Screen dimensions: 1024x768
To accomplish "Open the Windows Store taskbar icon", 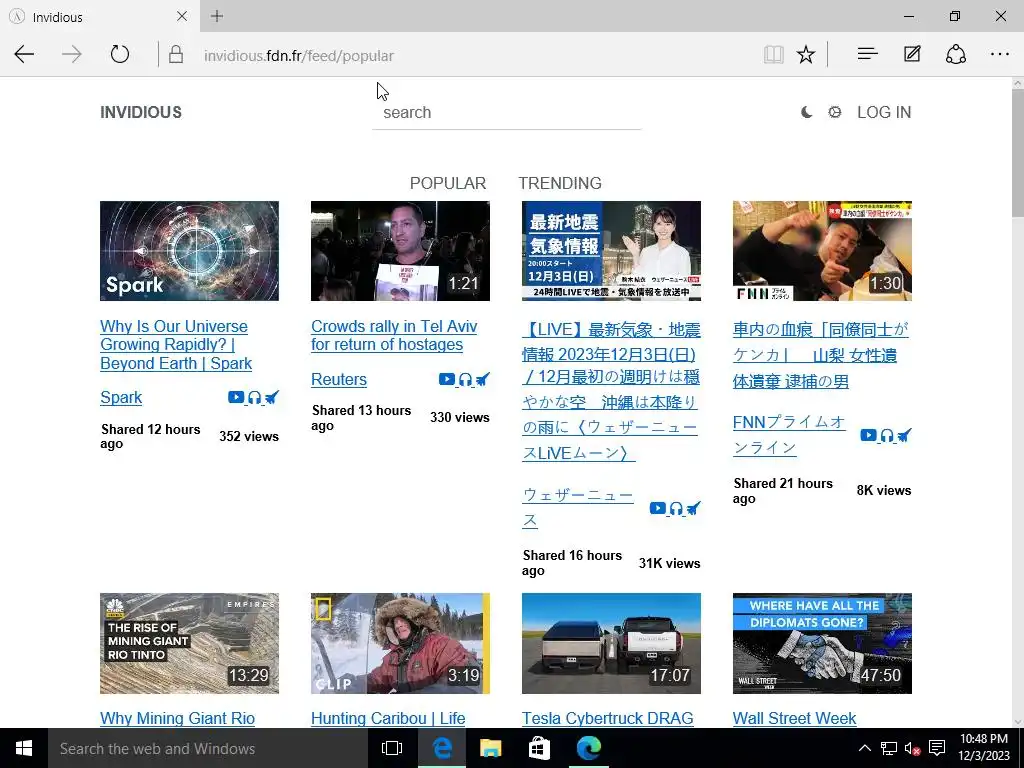I will 539,748.
